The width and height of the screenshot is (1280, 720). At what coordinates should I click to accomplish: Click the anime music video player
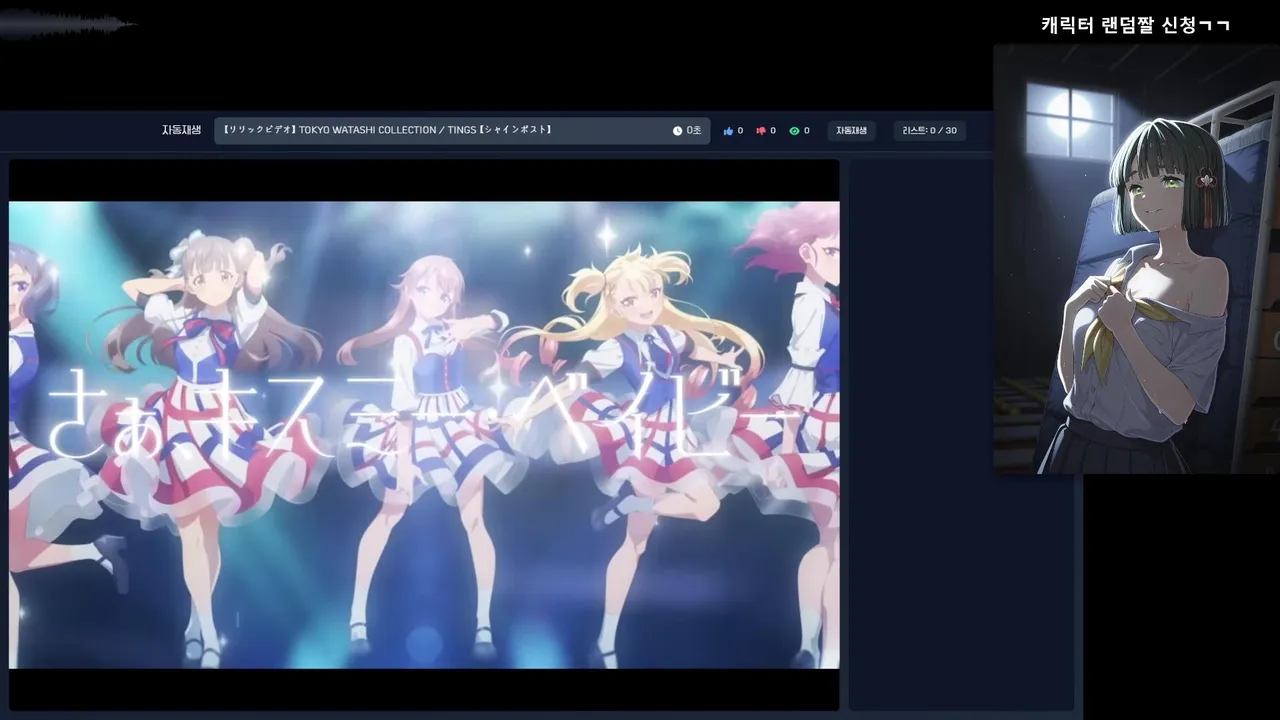coord(424,435)
